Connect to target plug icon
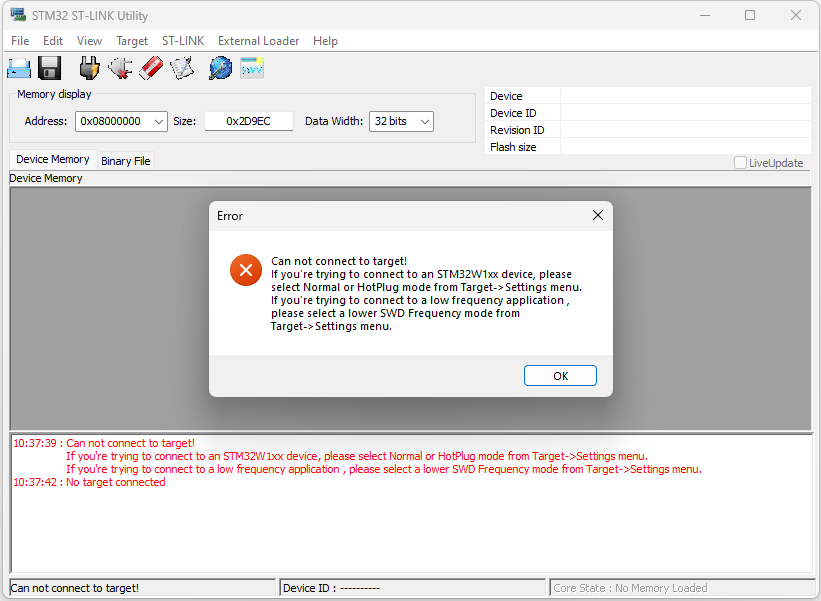 pos(89,69)
